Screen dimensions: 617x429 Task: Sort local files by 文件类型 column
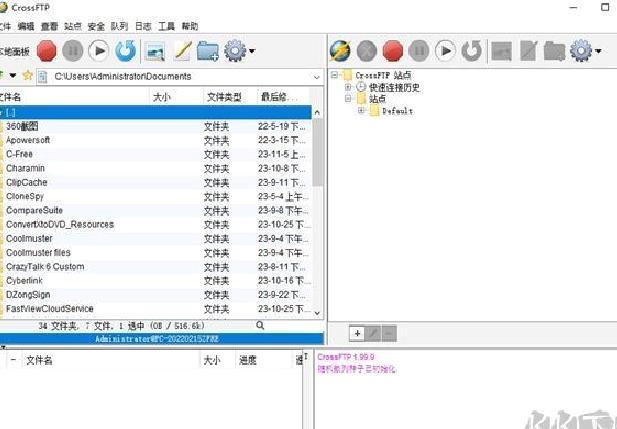click(230, 97)
